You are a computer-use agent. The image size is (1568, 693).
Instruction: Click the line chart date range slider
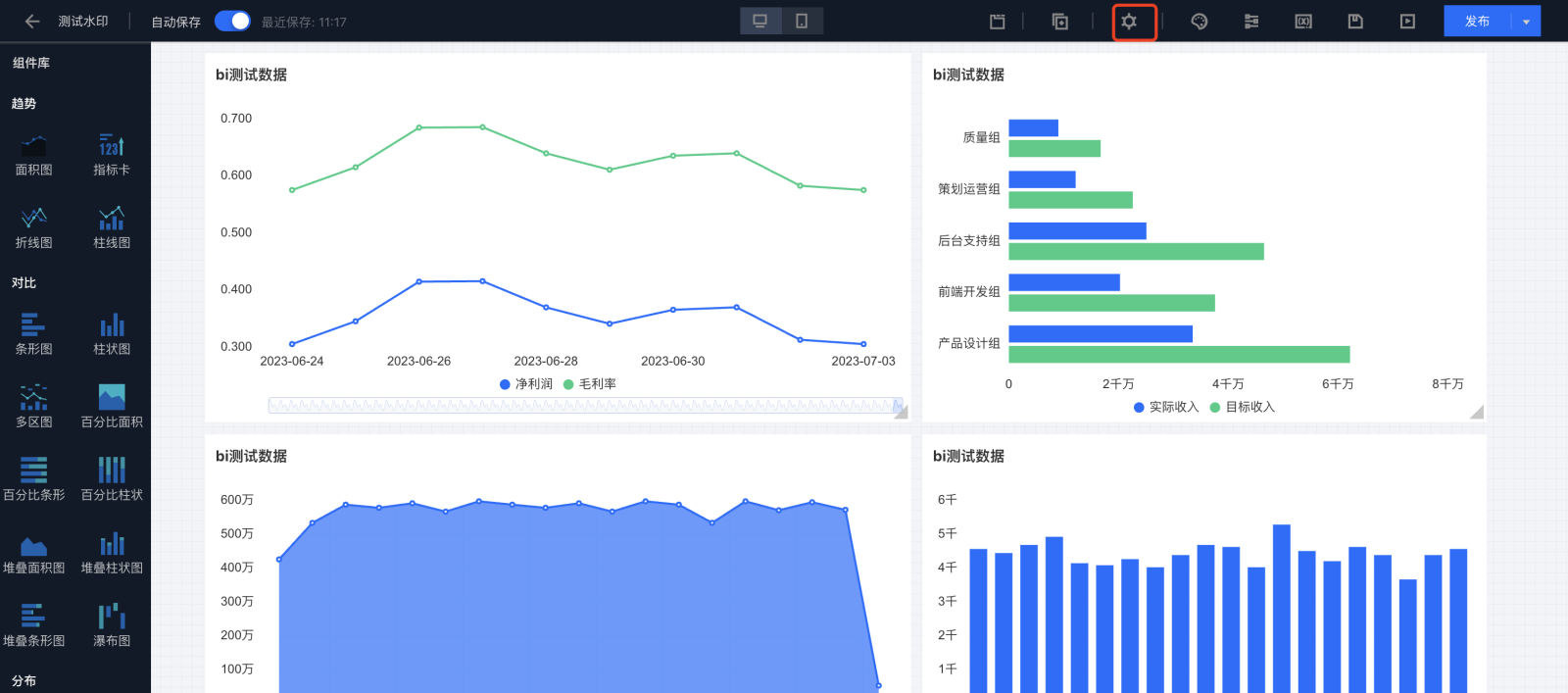click(x=584, y=405)
